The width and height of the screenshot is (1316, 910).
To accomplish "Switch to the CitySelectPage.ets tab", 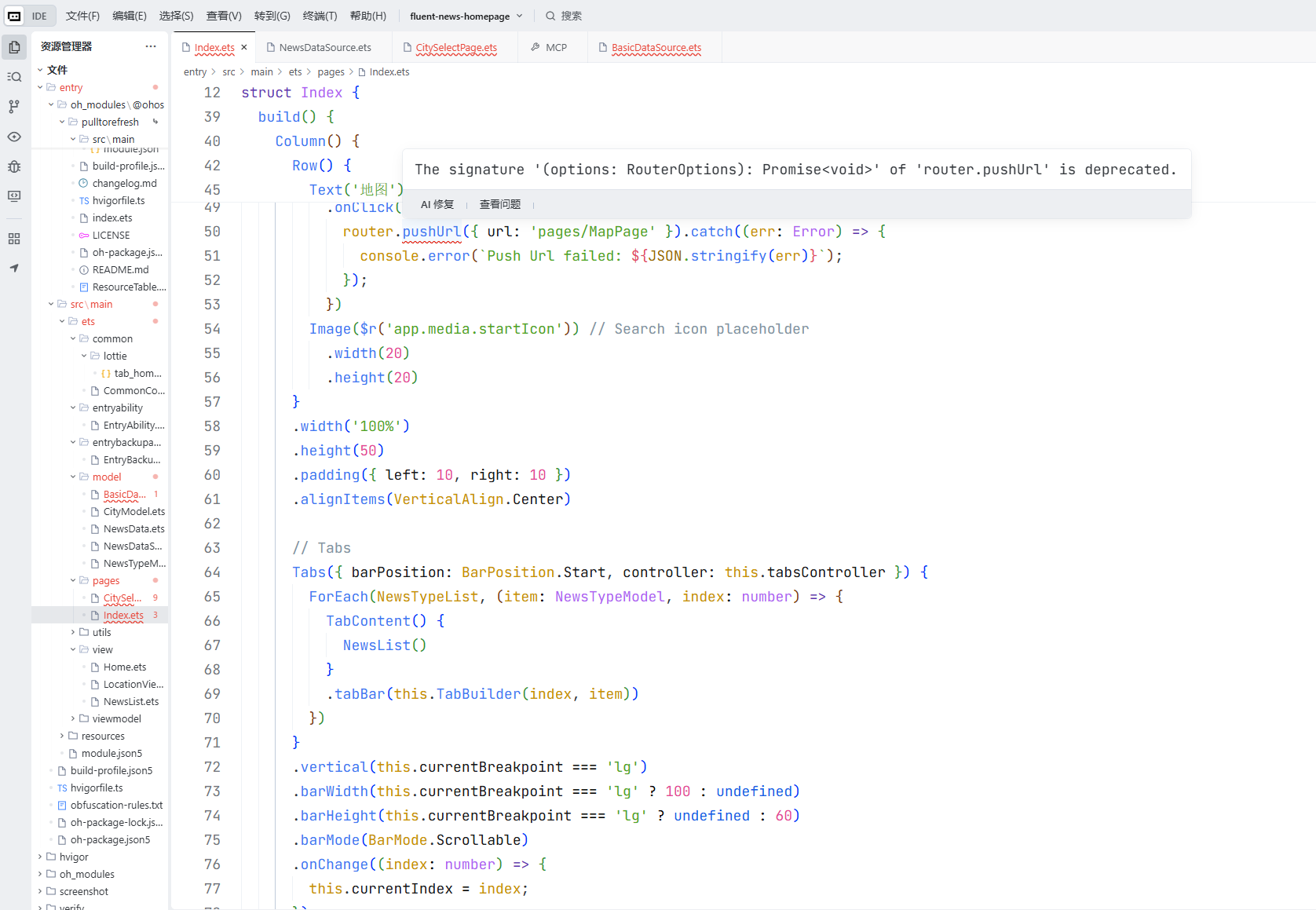I will coord(455,47).
